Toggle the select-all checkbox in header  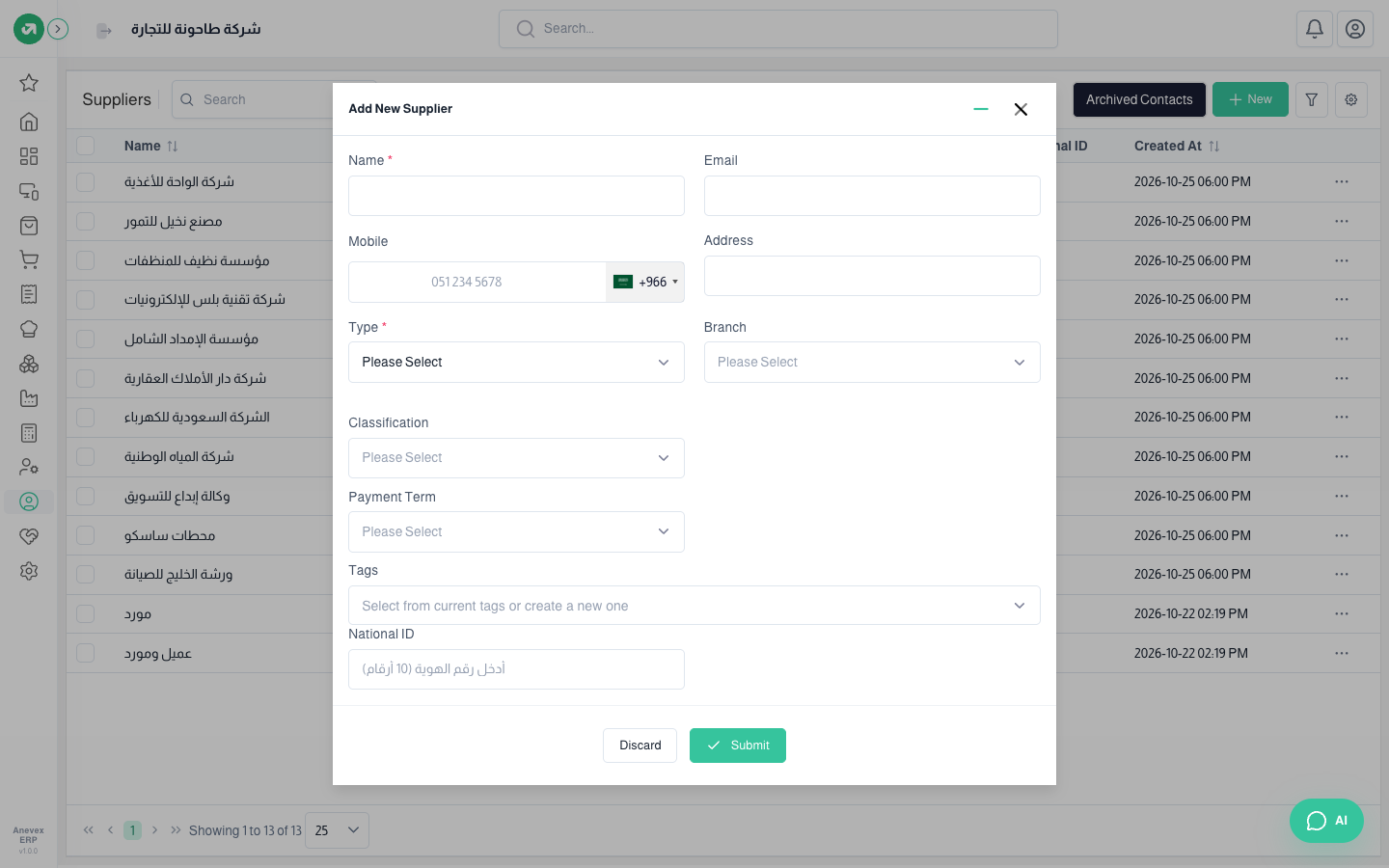86,146
